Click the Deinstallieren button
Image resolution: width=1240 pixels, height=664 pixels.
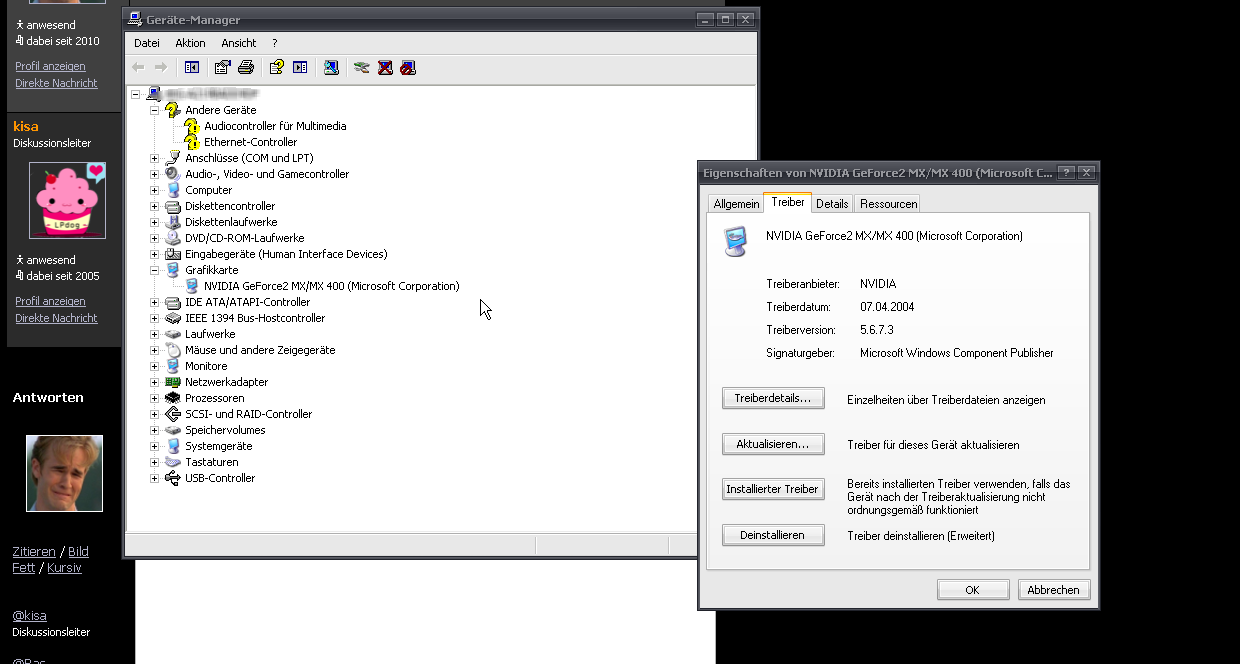(773, 535)
